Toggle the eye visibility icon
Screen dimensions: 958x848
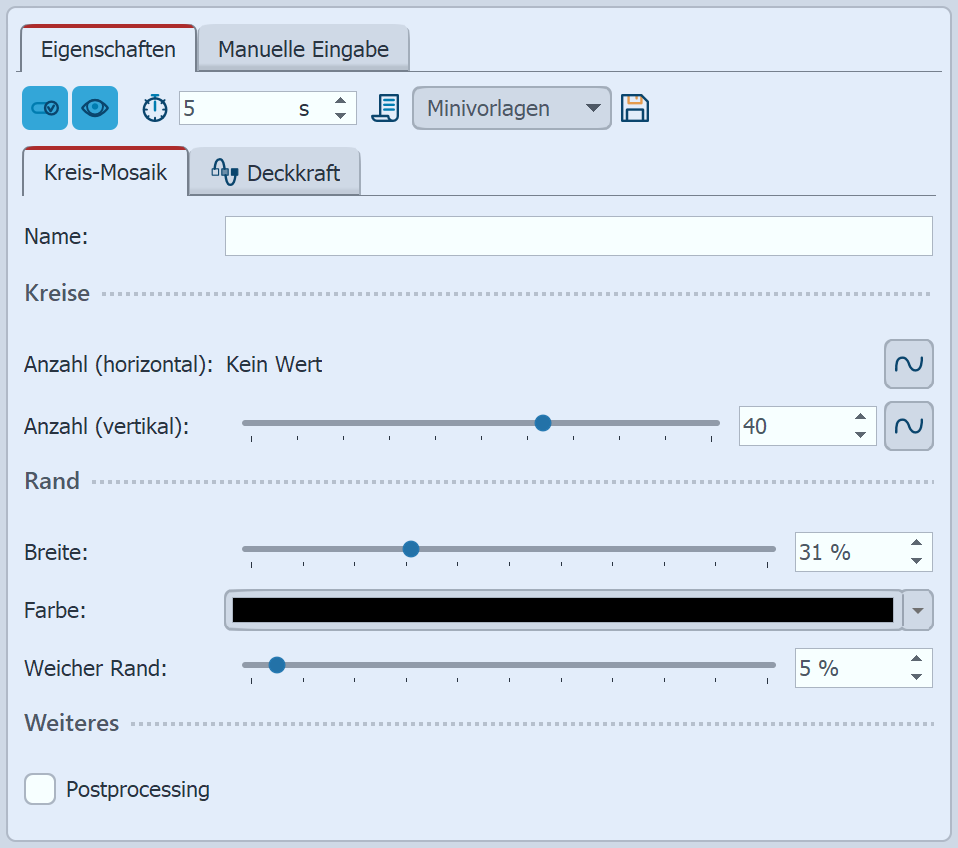pos(95,108)
